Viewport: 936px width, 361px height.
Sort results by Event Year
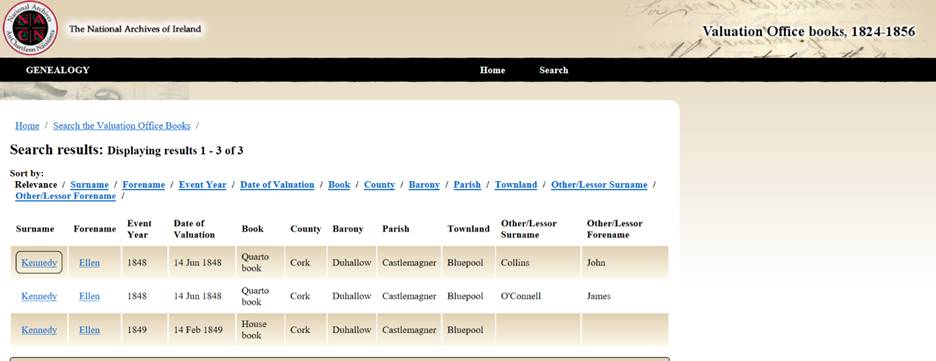click(x=202, y=184)
